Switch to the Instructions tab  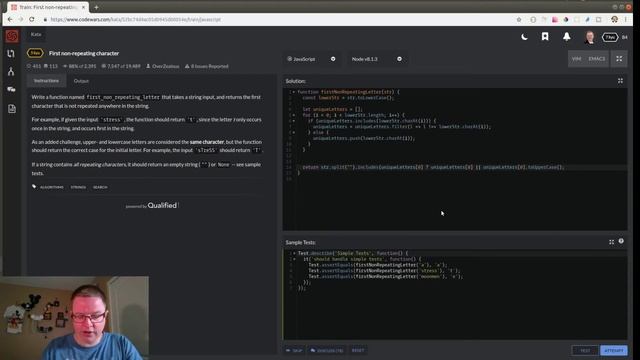[x=46, y=81]
